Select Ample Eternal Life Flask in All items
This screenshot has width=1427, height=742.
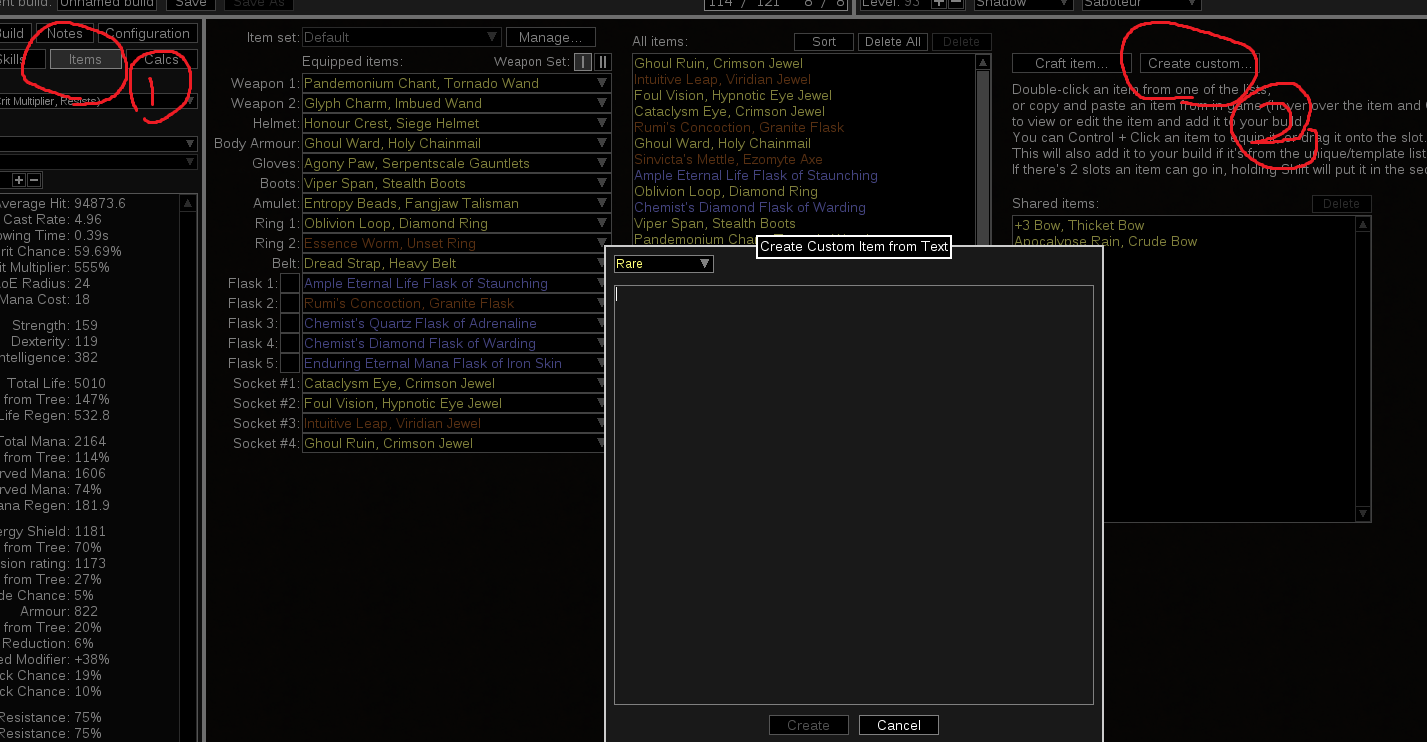coord(756,175)
